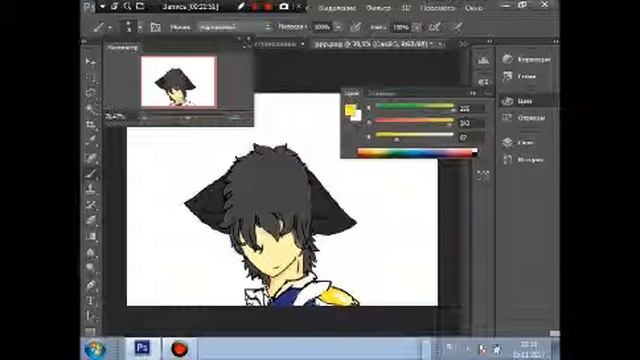640x360 pixels.
Task: Open the Histogram panel icon
Action: (483, 61)
